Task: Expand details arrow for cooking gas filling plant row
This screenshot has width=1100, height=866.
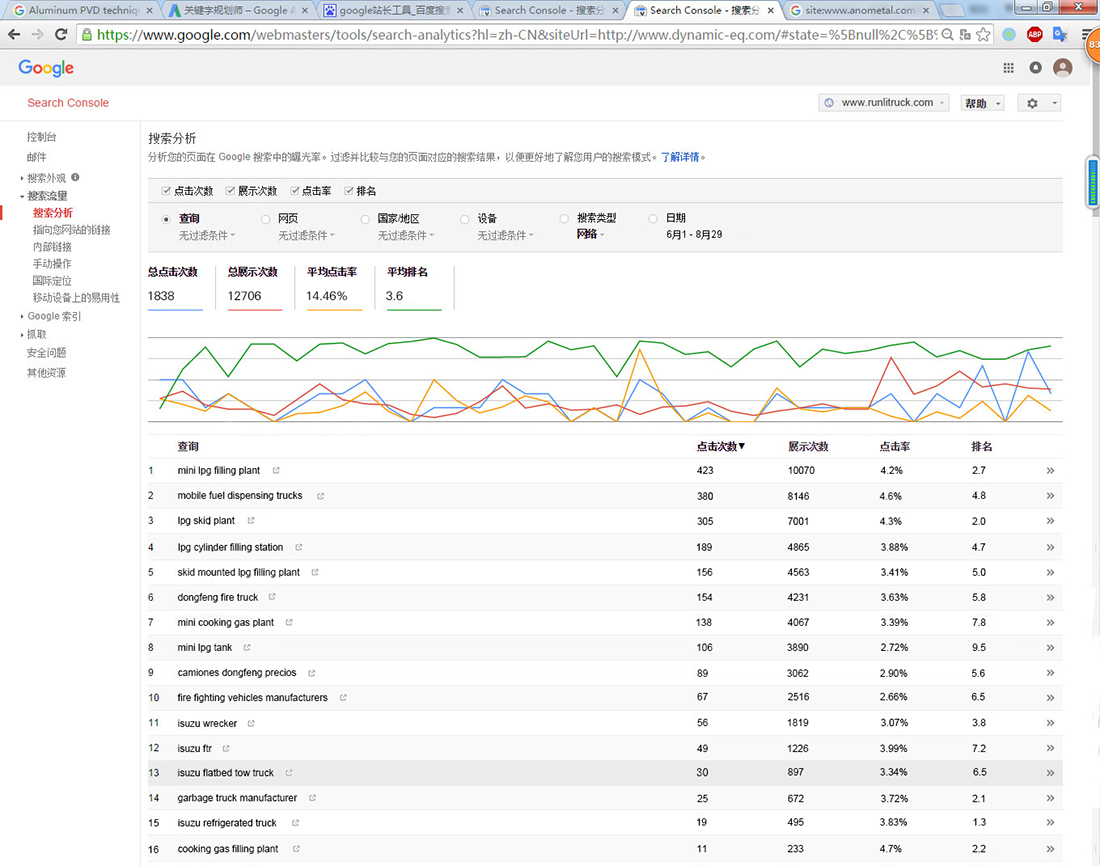Action: [1050, 848]
